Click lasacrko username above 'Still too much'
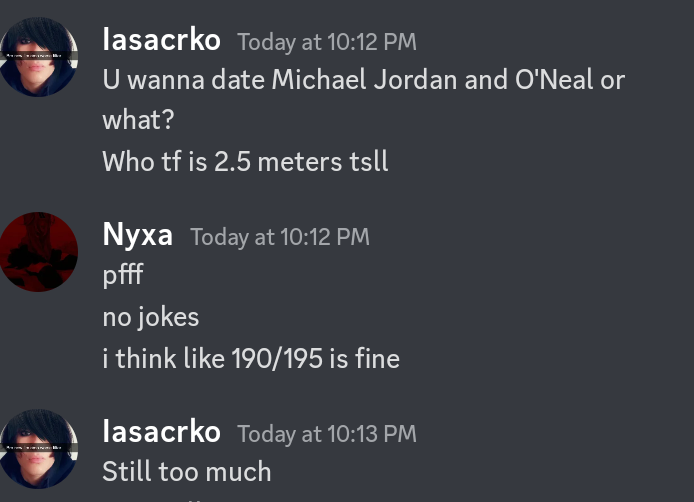The height and width of the screenshot is (502, 694). [162, 432]
